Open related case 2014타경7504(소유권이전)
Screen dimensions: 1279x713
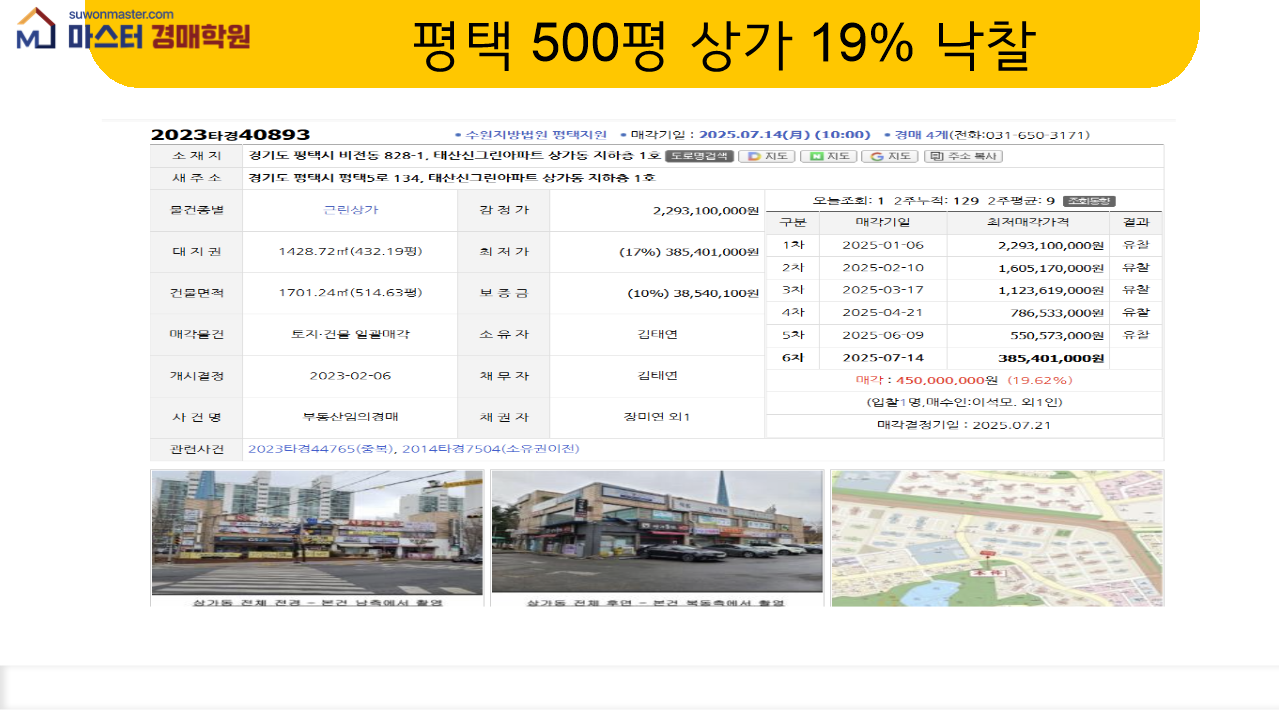tap(490, 449)
